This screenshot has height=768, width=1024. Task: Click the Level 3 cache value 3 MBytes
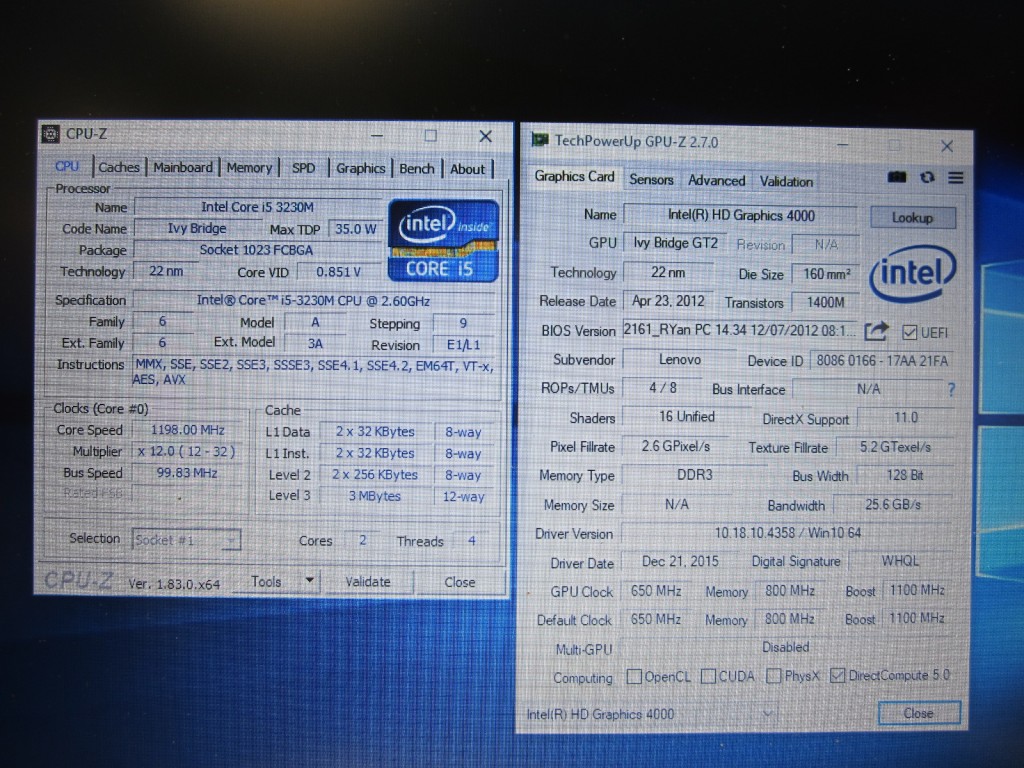click(374, 496)
